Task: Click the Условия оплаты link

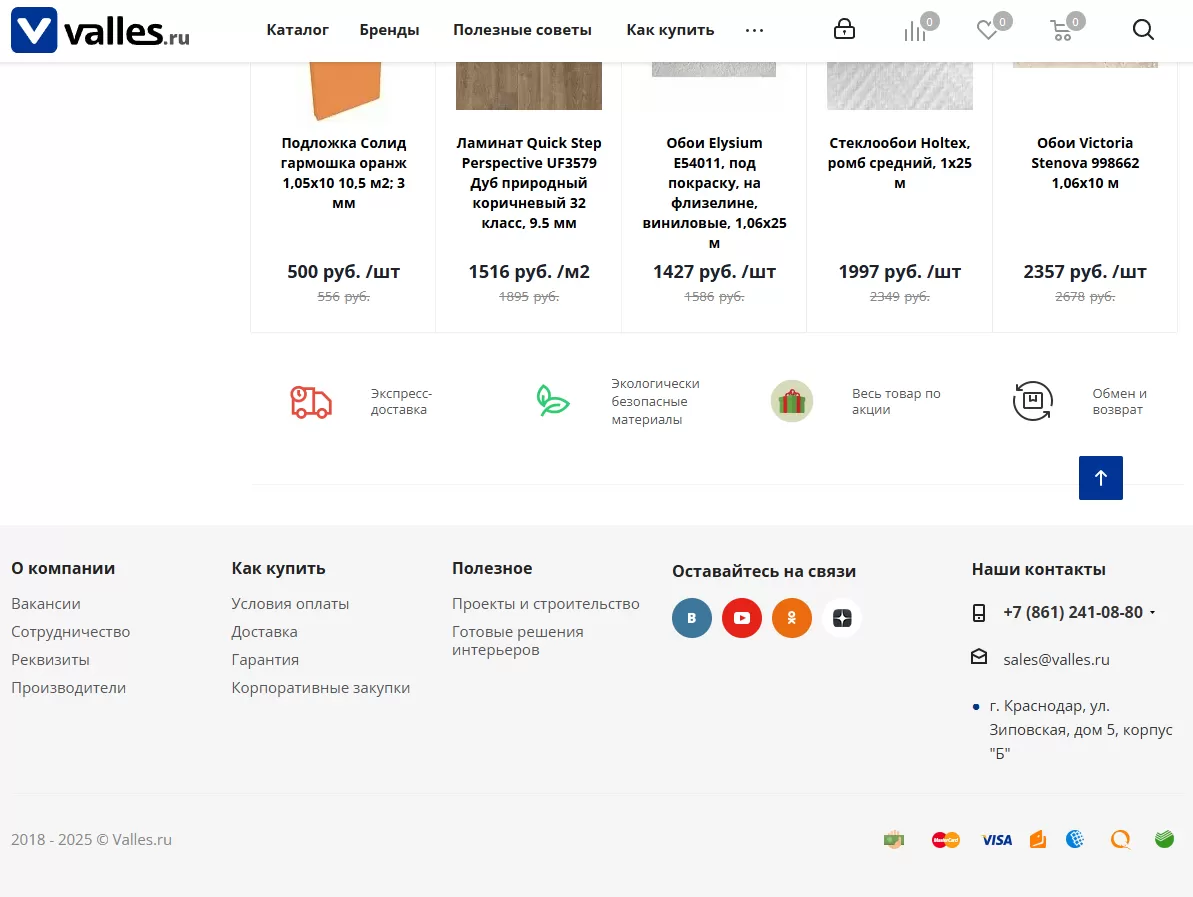Action: coord(290,604)
